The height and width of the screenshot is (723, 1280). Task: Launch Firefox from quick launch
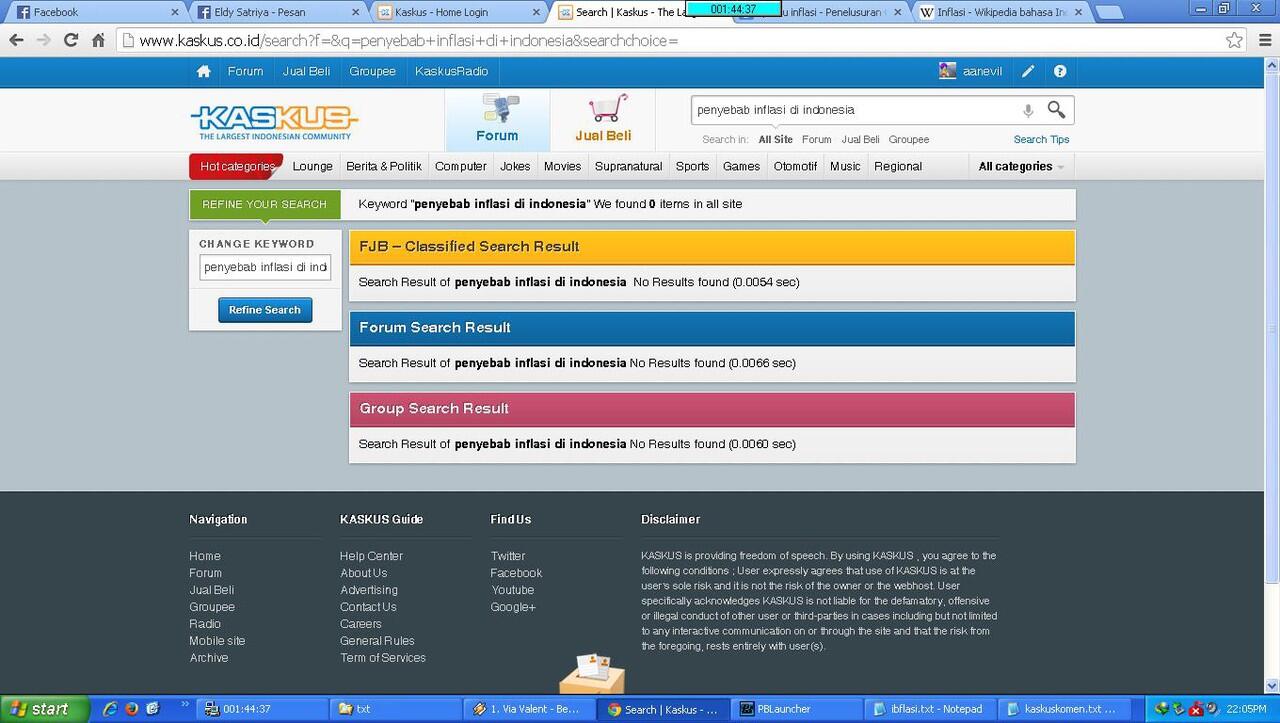pyautogui.click(x=131, y=709)
